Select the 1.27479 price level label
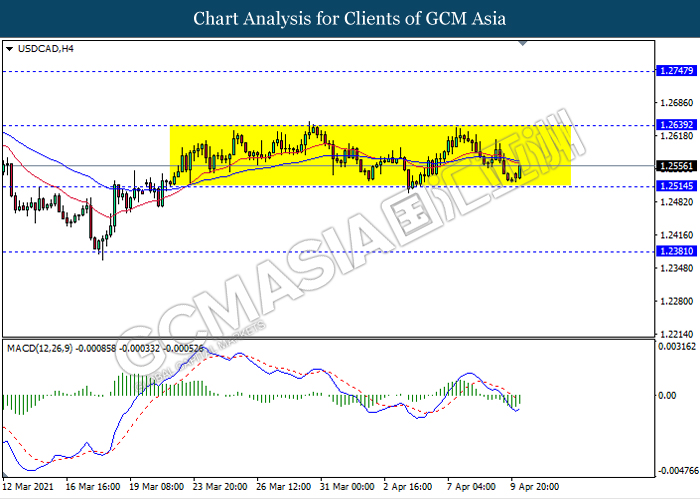Screen dimensions: 700x500 pos(676,71)
